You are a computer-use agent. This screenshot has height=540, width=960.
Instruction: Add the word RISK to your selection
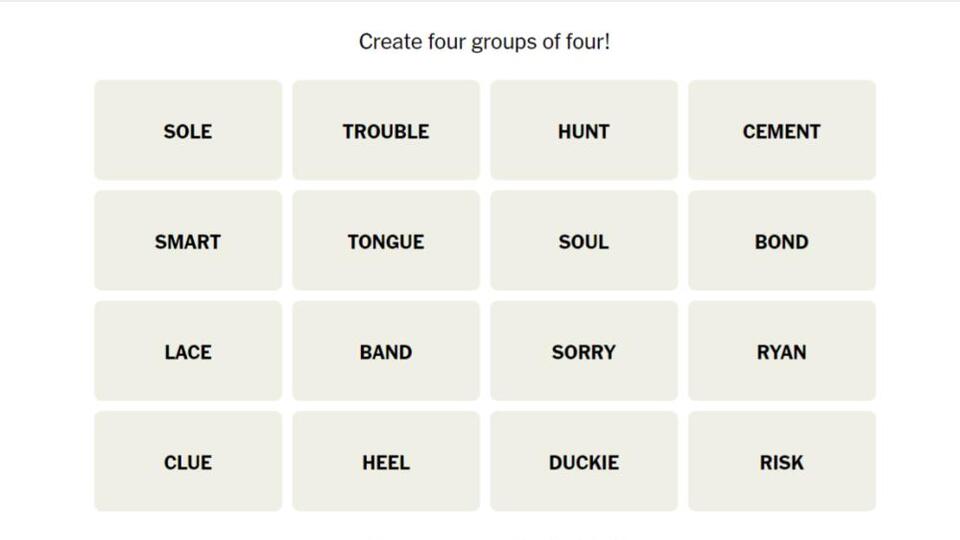[781, 462]
